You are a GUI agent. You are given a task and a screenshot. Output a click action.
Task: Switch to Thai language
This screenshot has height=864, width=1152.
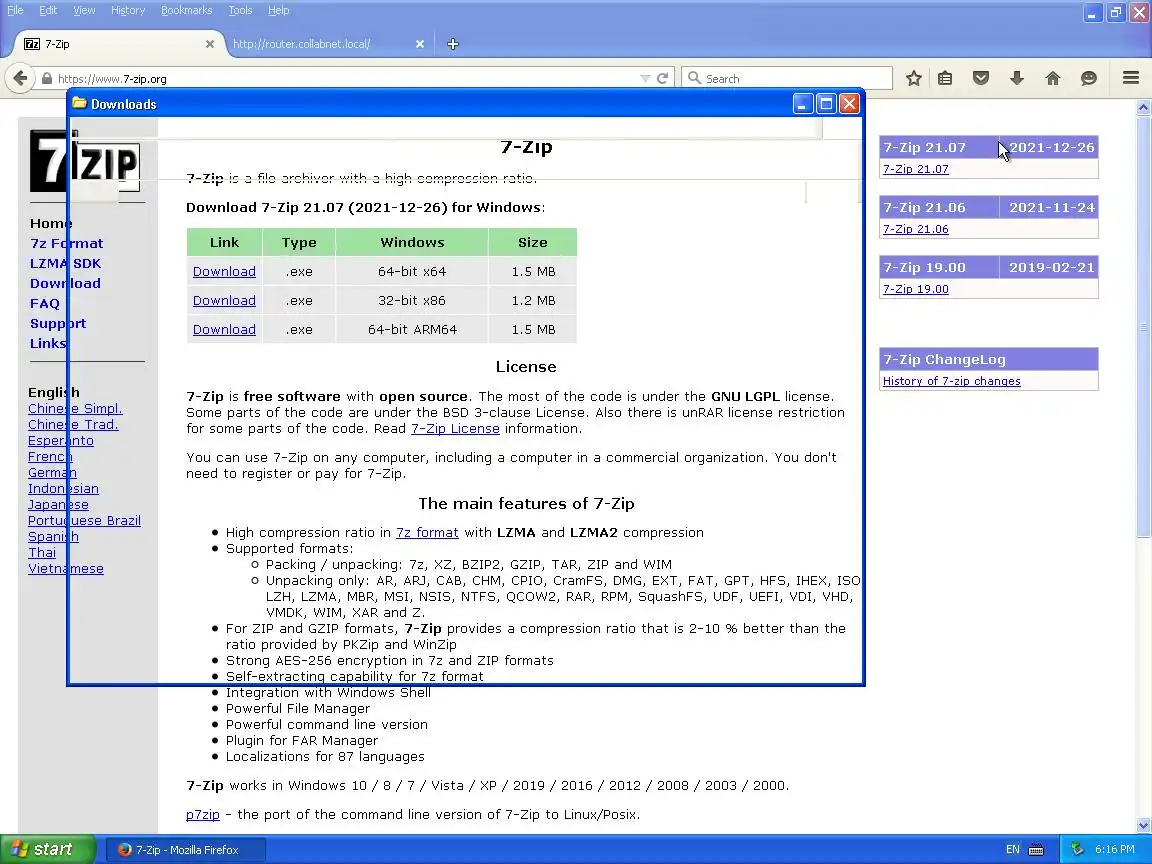[x=42, y=552]
